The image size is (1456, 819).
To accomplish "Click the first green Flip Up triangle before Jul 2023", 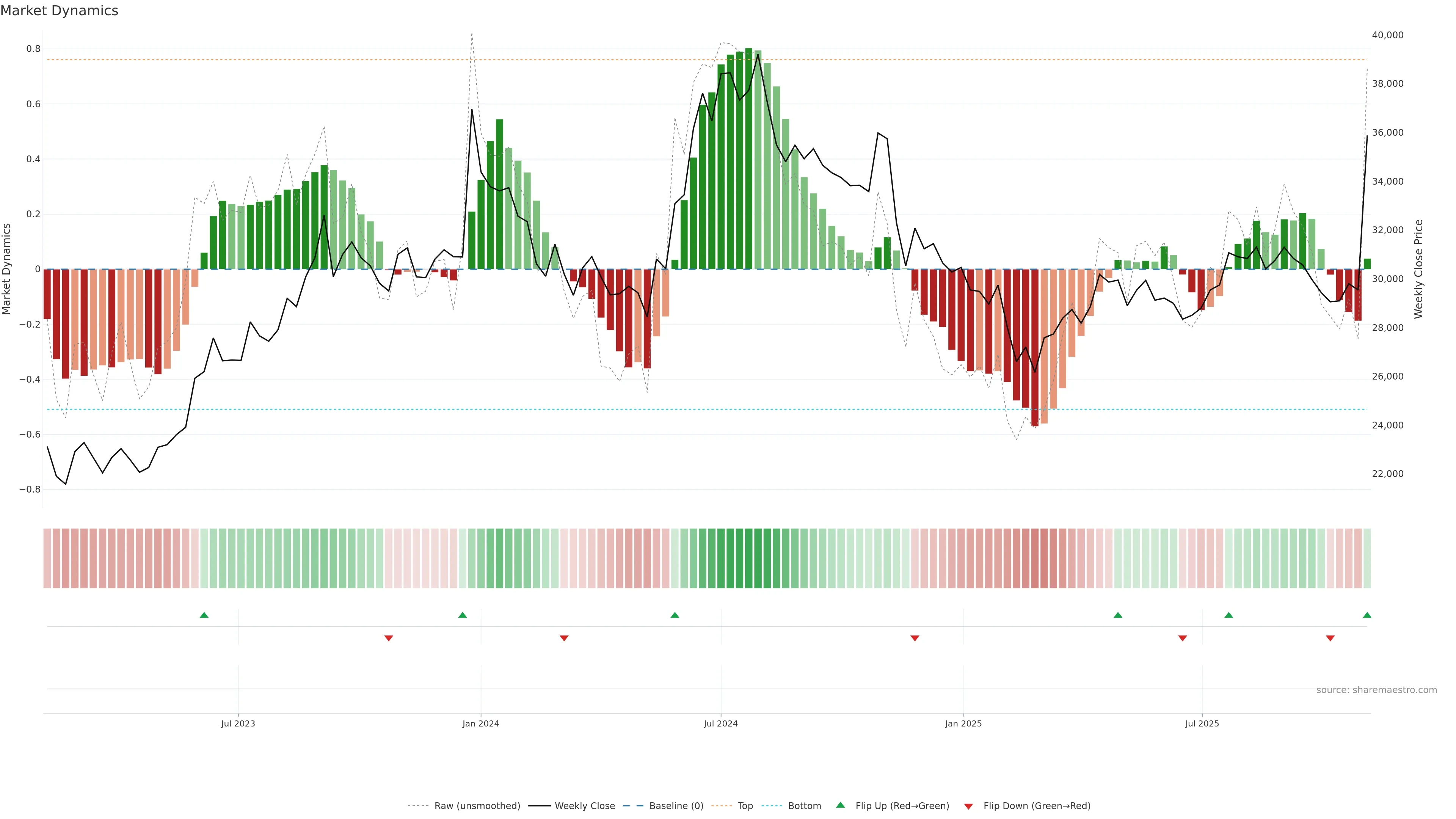I will 204,615.
